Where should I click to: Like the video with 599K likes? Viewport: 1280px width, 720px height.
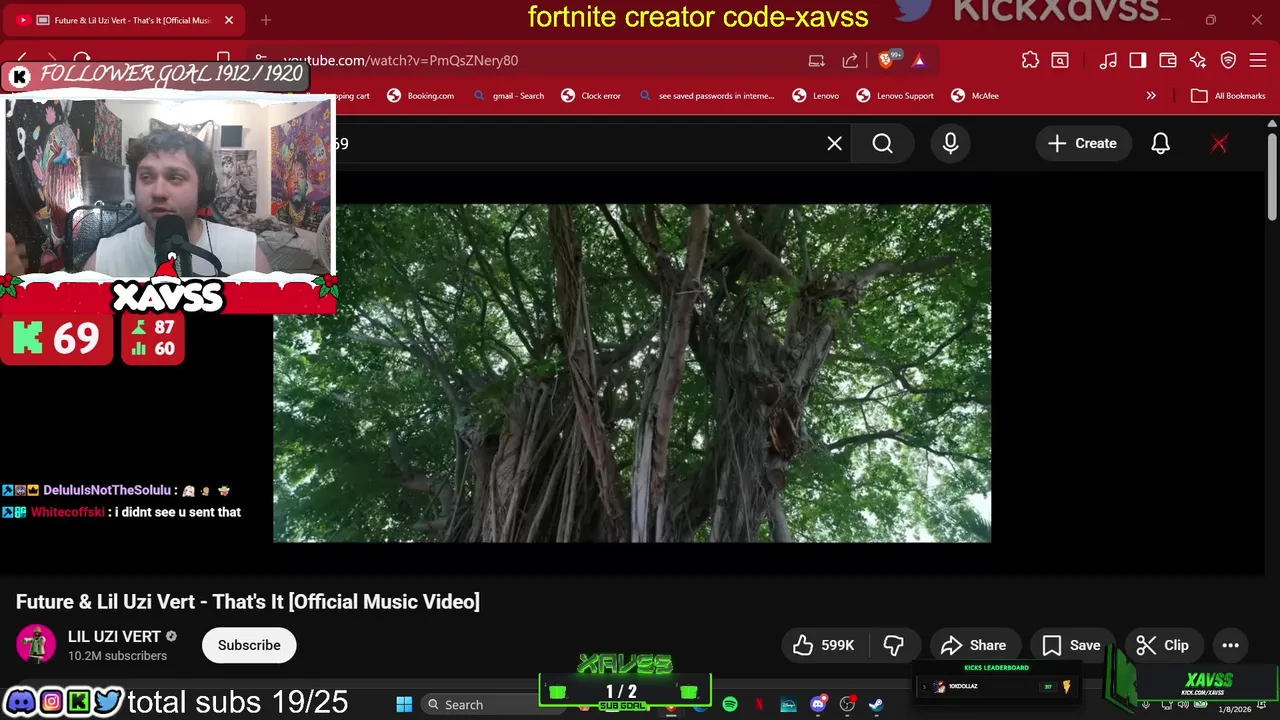824,645
